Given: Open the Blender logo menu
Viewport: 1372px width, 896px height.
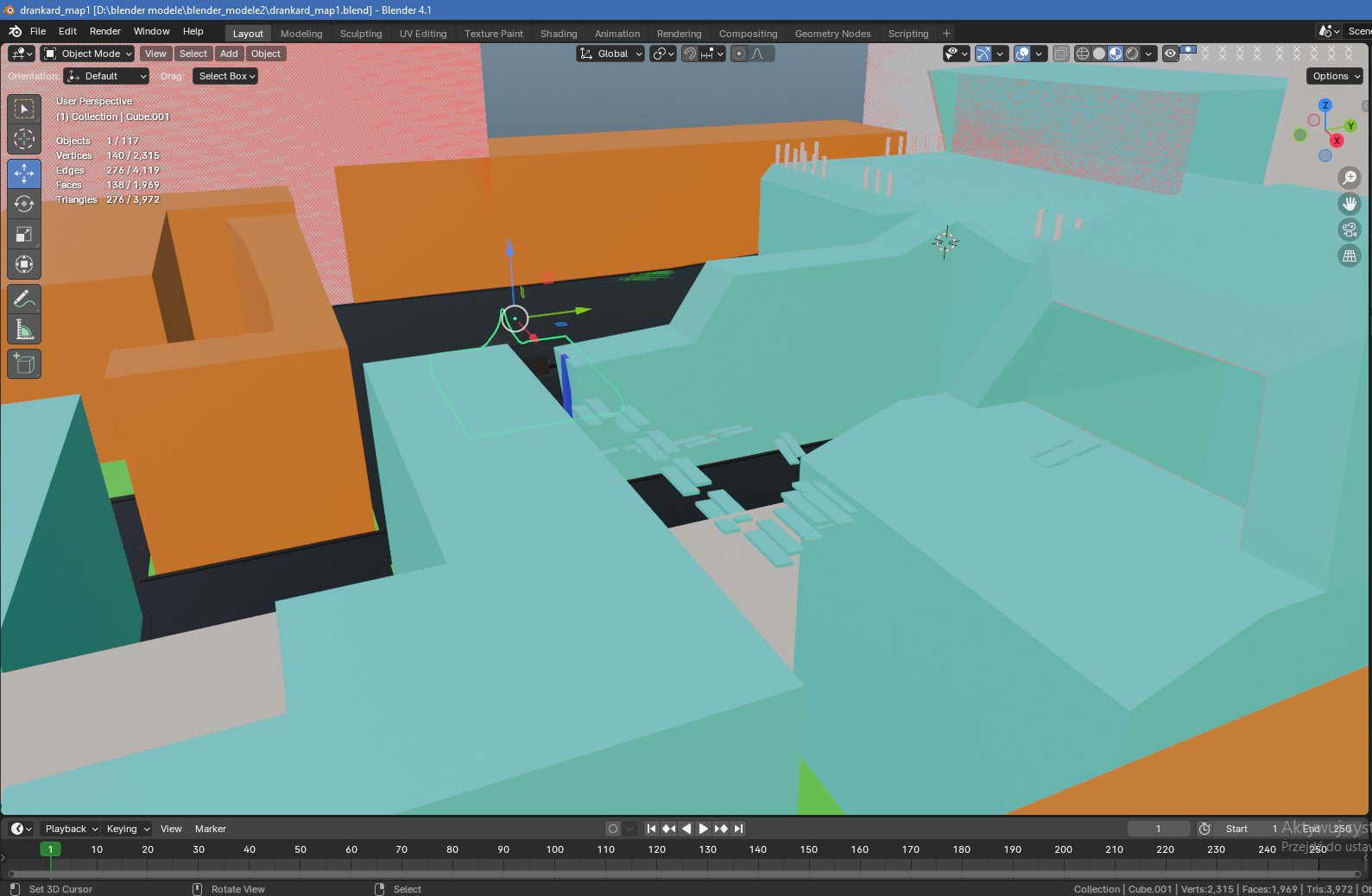Looking at the screenshot, I should coord(15,31).
